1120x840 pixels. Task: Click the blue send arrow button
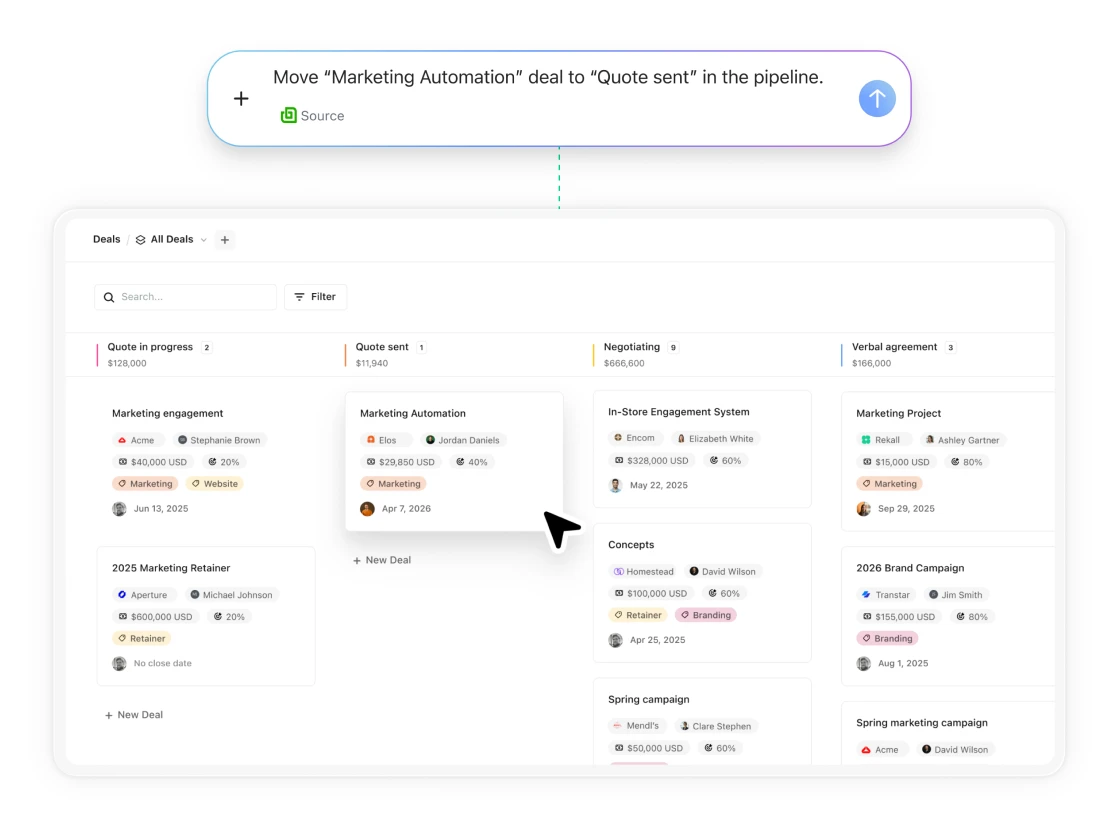pos(876,99)
